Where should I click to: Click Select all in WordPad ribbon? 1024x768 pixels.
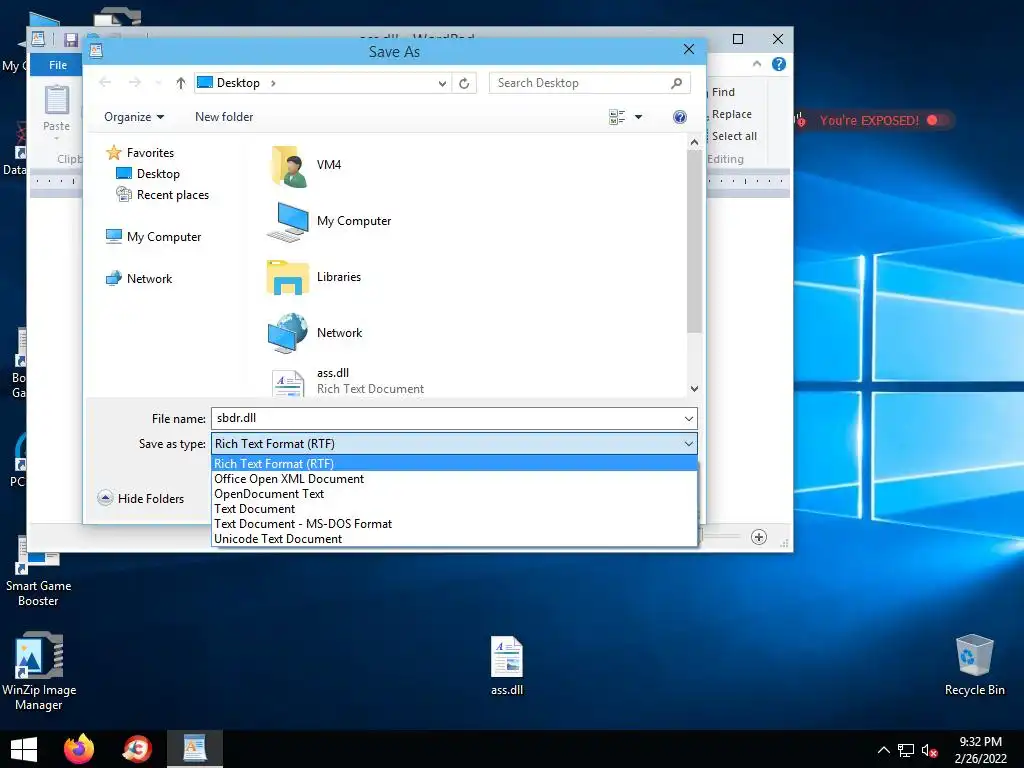(733, 136)
